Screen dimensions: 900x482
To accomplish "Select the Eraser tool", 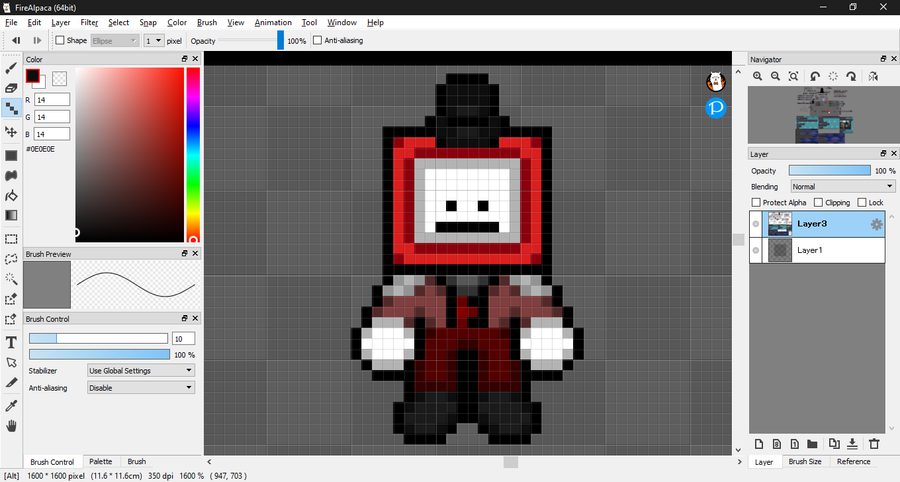I will 11,88.
